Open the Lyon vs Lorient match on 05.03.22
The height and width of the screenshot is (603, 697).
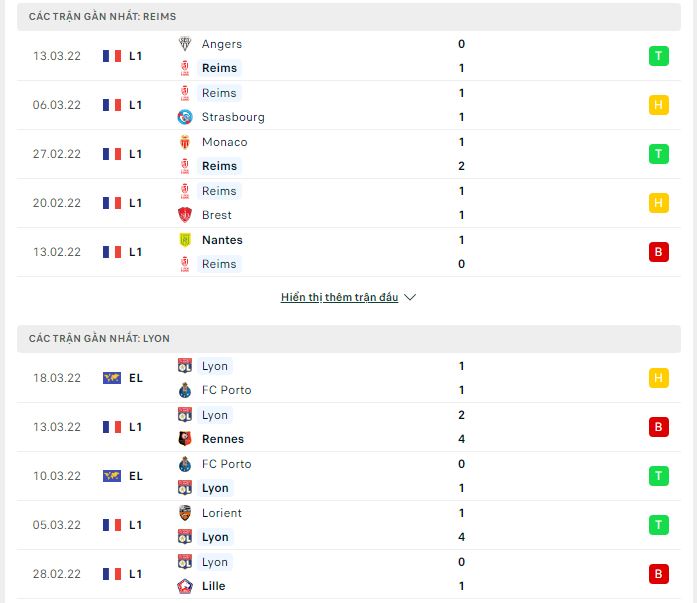348,525
